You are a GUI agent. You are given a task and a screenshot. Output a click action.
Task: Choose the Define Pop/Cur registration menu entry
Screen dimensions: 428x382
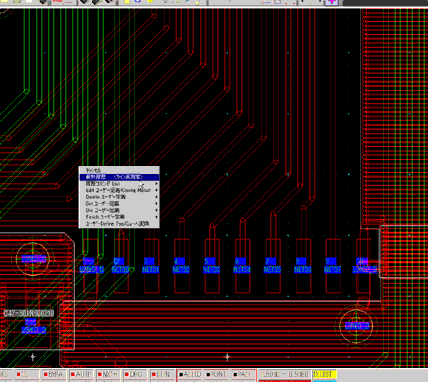(x=119, y=224)
